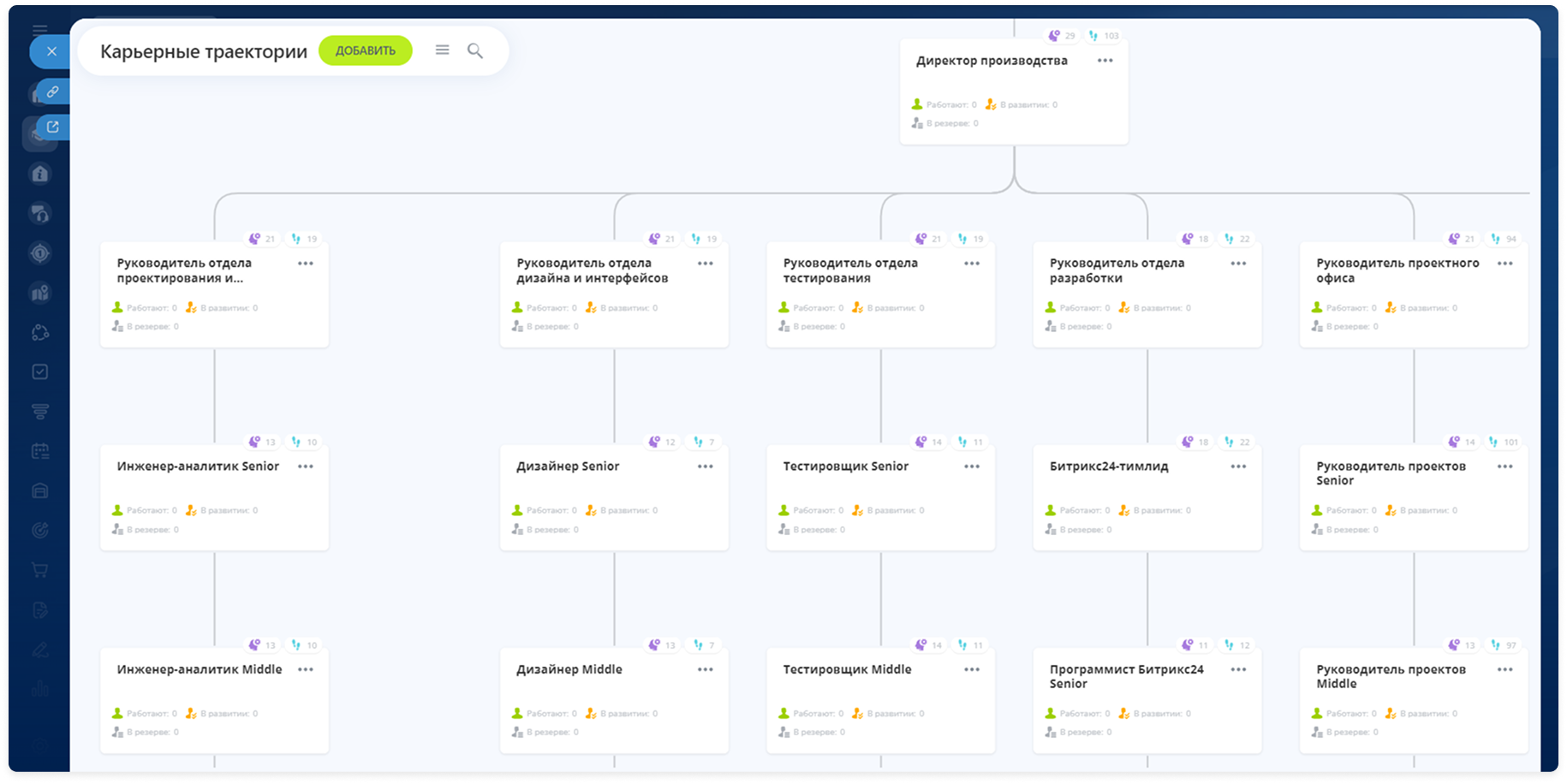Open three-dots menu on Тестировщик Middle
1567x784 pixels.
pyautogui.click(x=972, y=669)
